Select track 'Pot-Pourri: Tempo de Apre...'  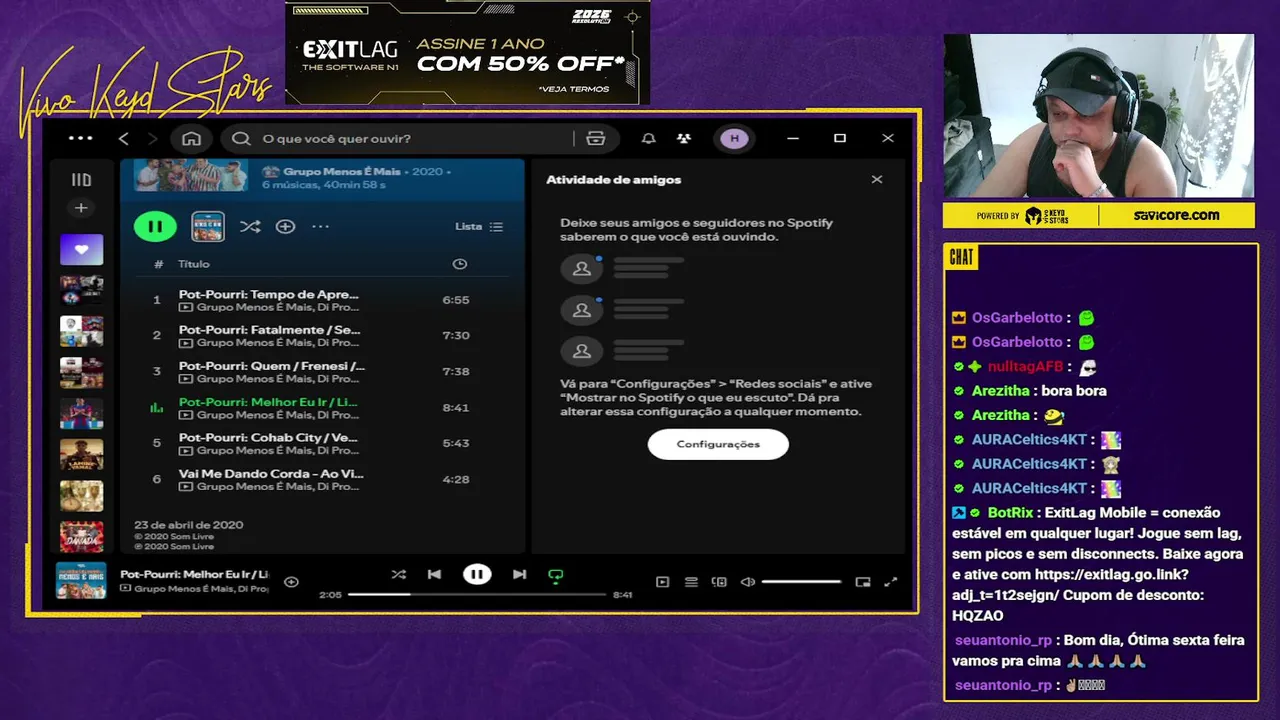click(268, 295)
